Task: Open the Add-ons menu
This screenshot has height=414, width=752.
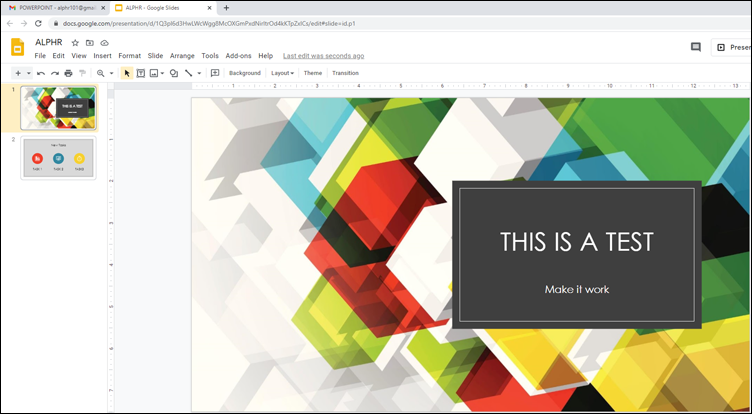Action: coord(238,56)
